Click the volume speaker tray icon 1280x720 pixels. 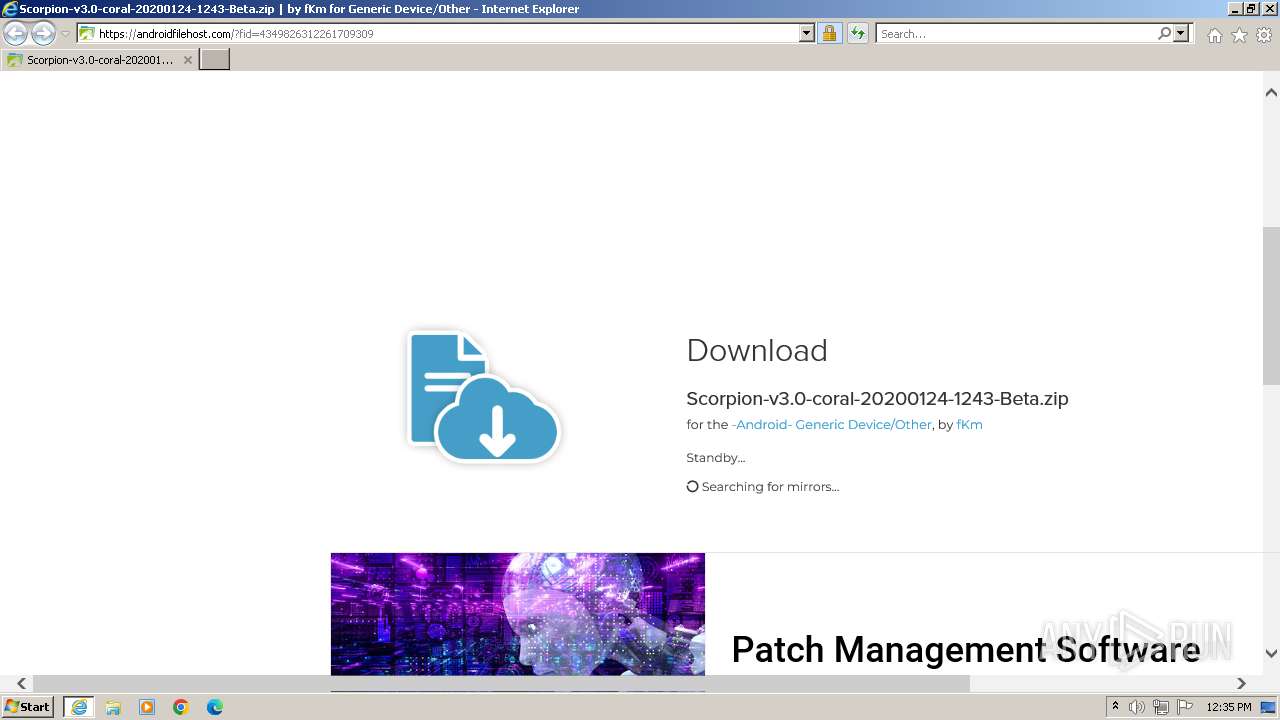[1137, 707]
